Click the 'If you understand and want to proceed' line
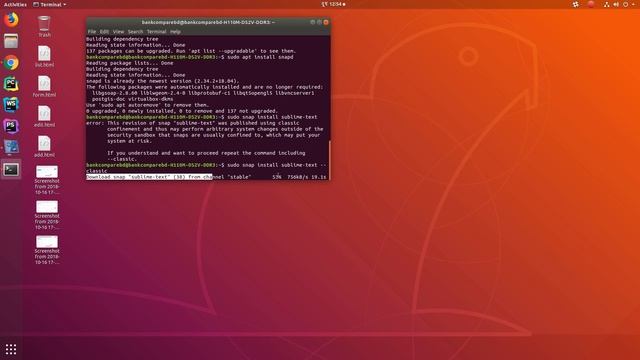The image size is (640, 360). 206,153
